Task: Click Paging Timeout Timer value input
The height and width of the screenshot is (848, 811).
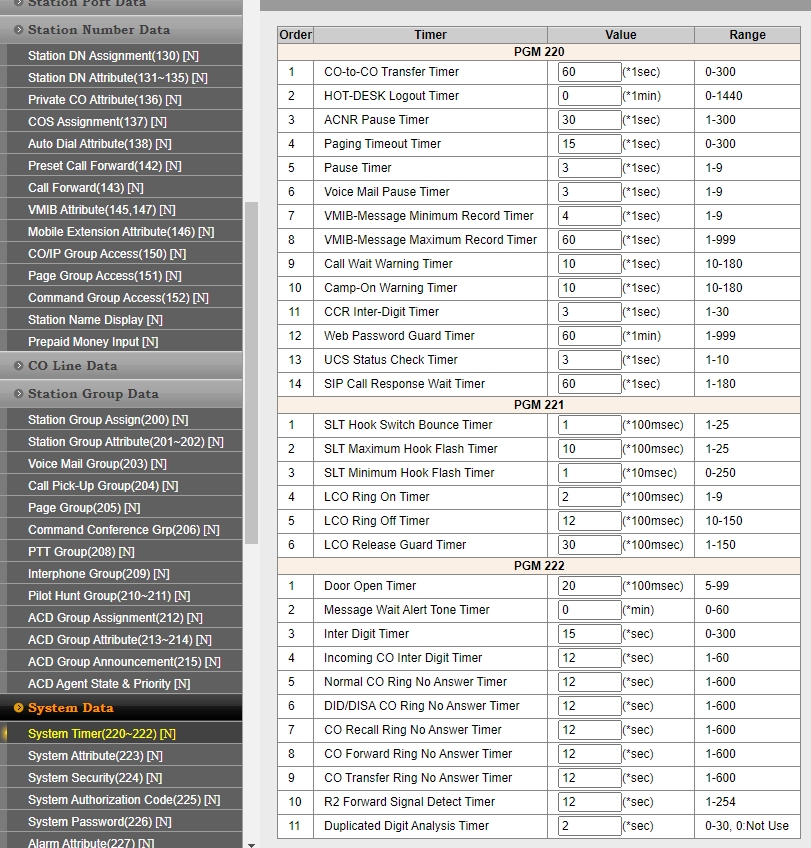Action: click(589, 144)
